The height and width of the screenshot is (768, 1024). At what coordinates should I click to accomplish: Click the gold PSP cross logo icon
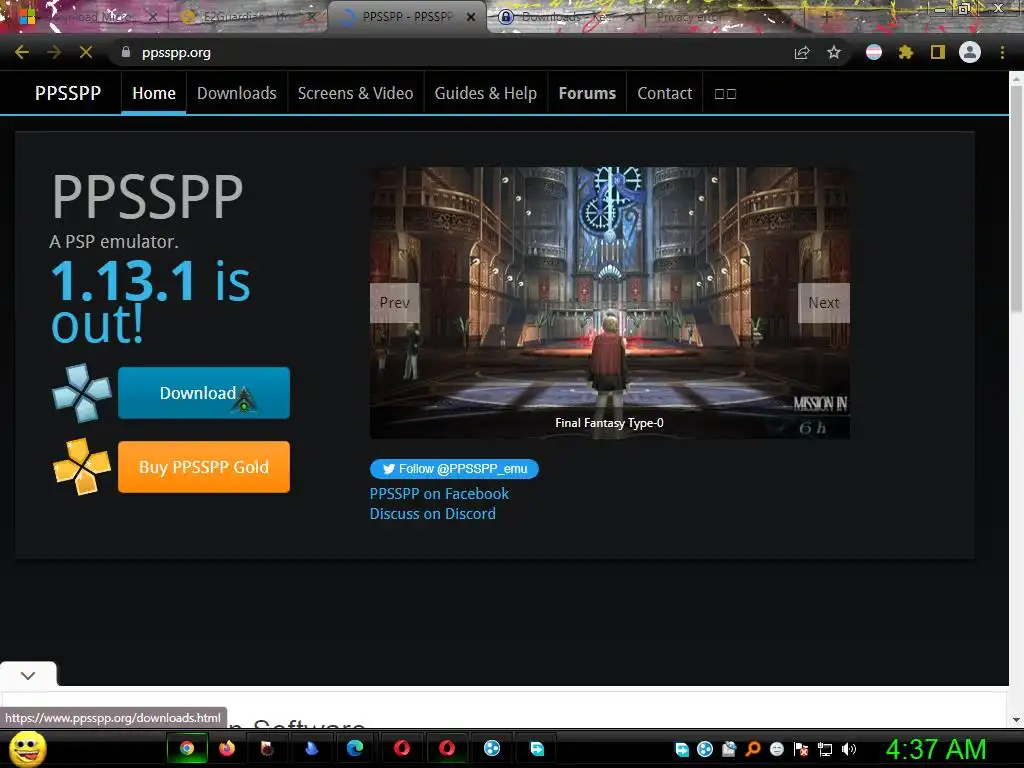[x=82, y=466]
